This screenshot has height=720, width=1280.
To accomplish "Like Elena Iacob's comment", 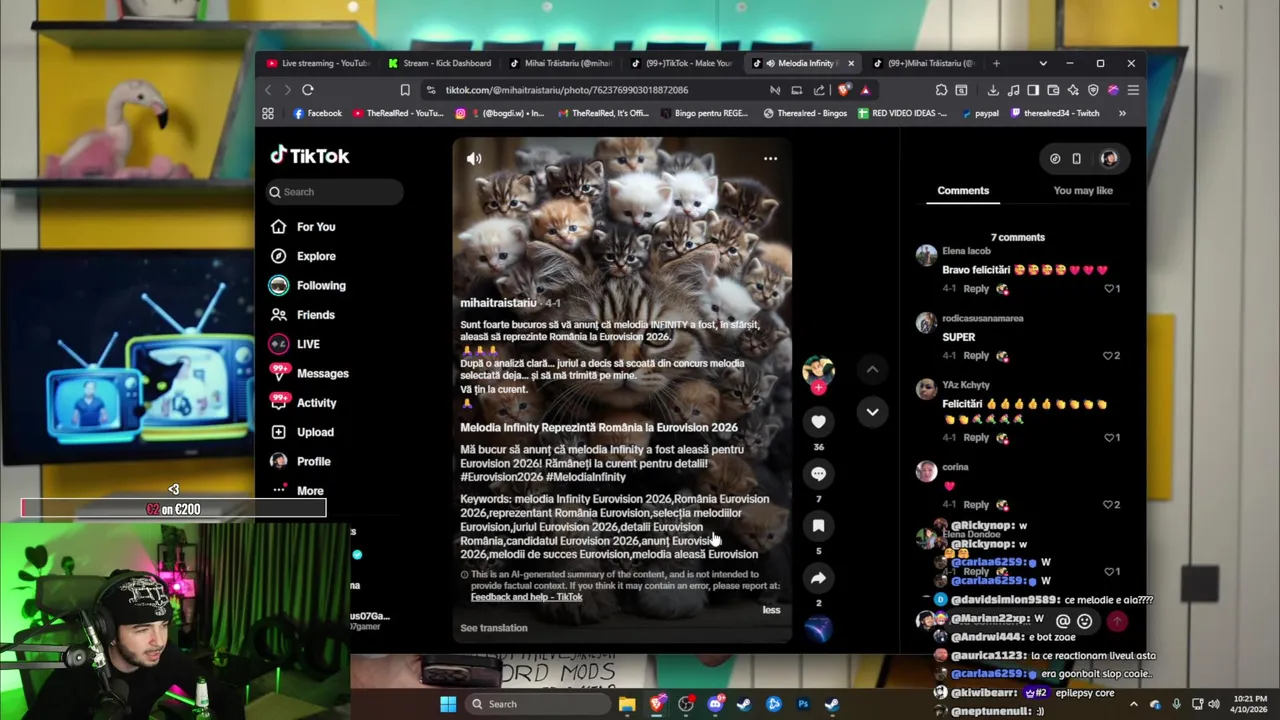I will [x=1109, y=288].
